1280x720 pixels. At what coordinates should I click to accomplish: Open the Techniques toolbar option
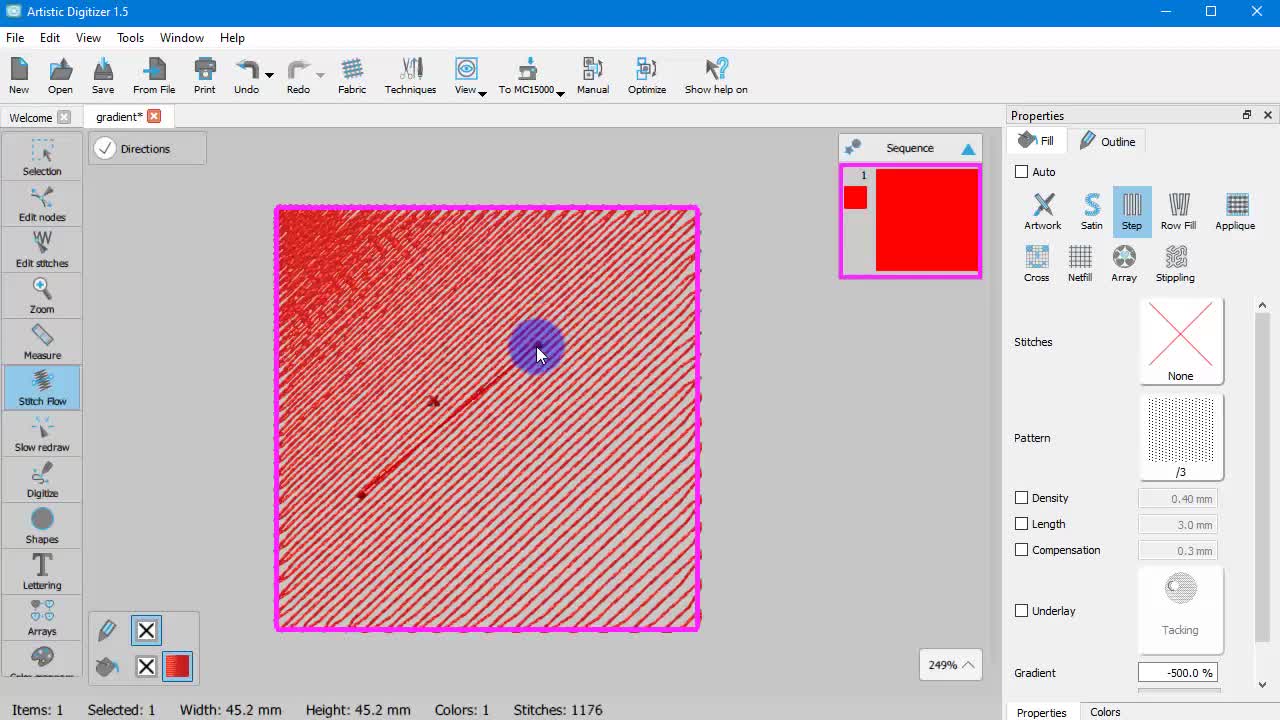(x=410, y=76)
